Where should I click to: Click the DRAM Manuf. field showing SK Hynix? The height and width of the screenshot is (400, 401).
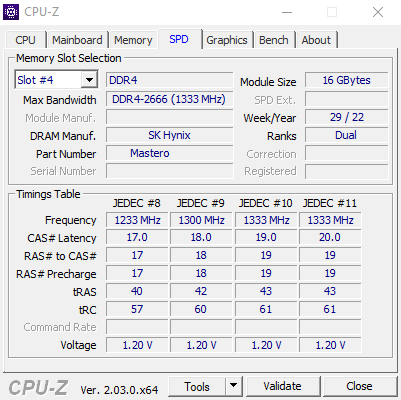(x=170, y=135)
